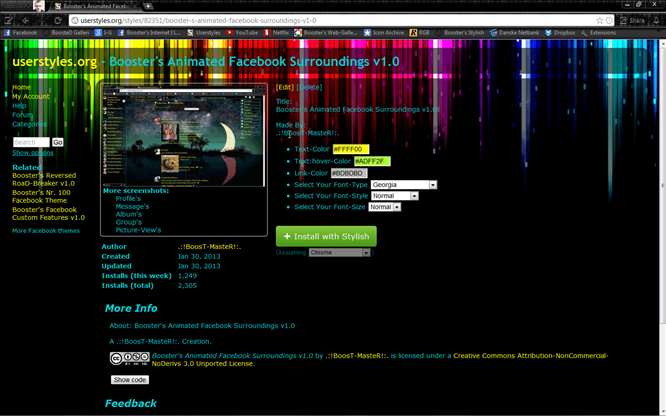Click the sidebar search field

point(31,142)
